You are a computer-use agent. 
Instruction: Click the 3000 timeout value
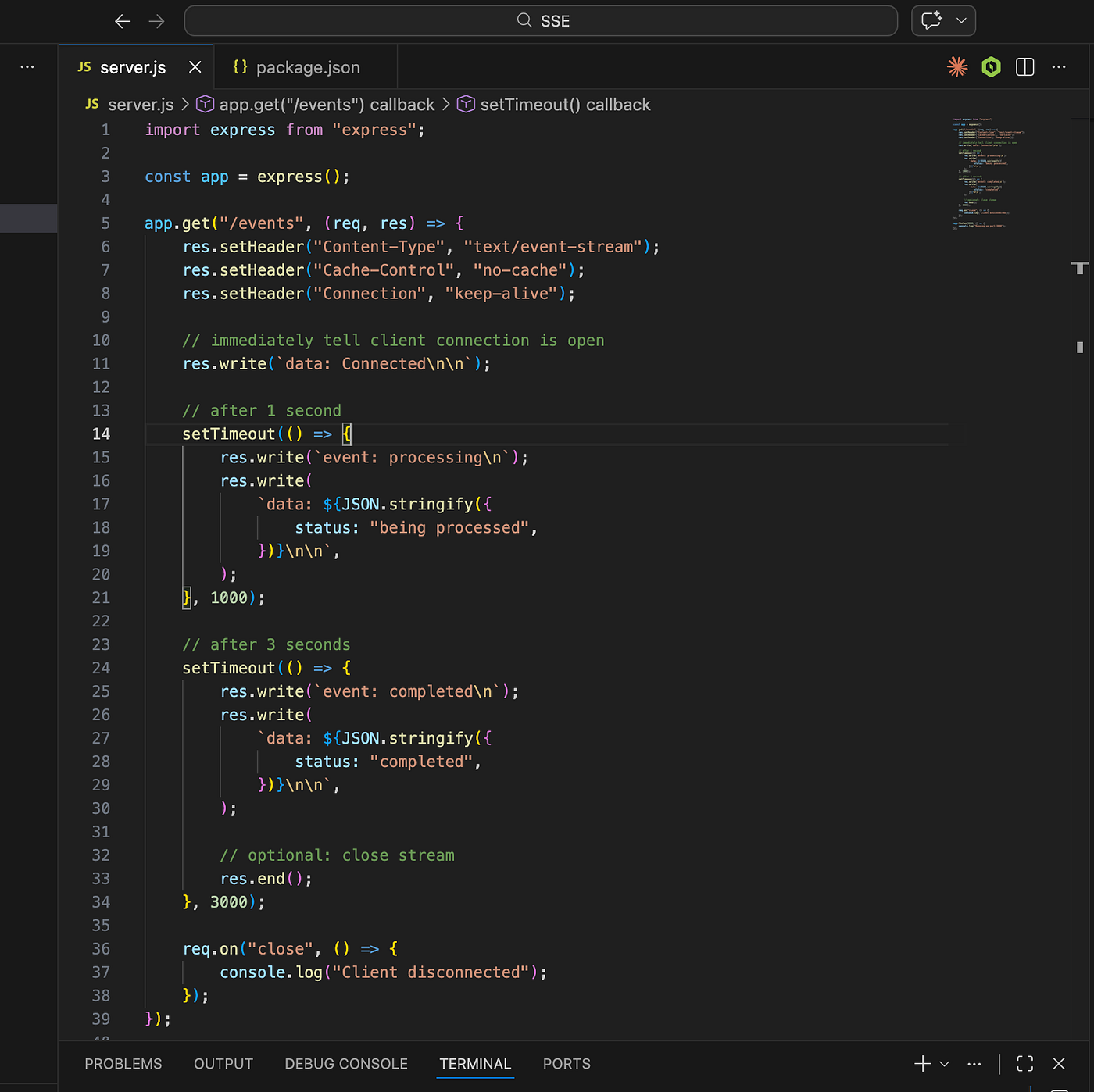click(229, 902)
